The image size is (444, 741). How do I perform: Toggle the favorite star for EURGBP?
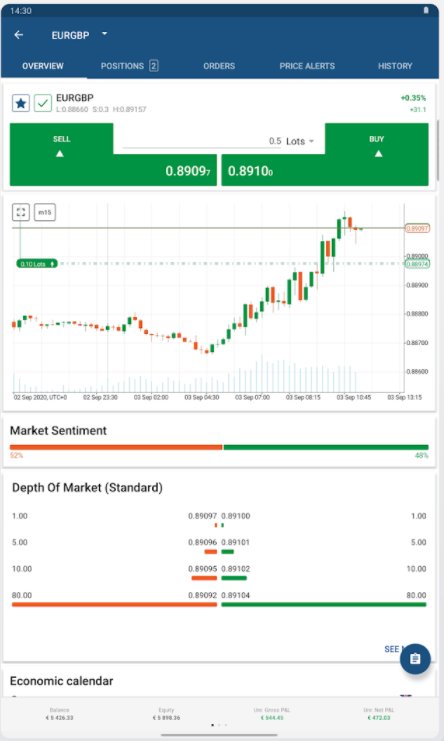(x=21, y=103)
